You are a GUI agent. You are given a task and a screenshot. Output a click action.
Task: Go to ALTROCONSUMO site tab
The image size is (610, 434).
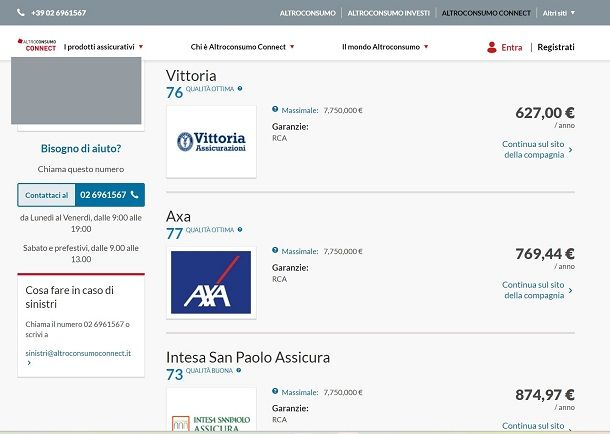click(307, 13)
